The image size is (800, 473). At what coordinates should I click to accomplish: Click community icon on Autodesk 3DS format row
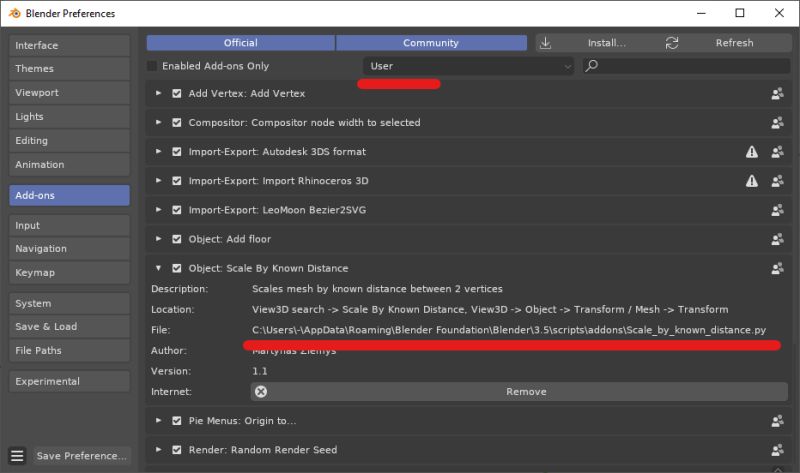coord(777,152)
